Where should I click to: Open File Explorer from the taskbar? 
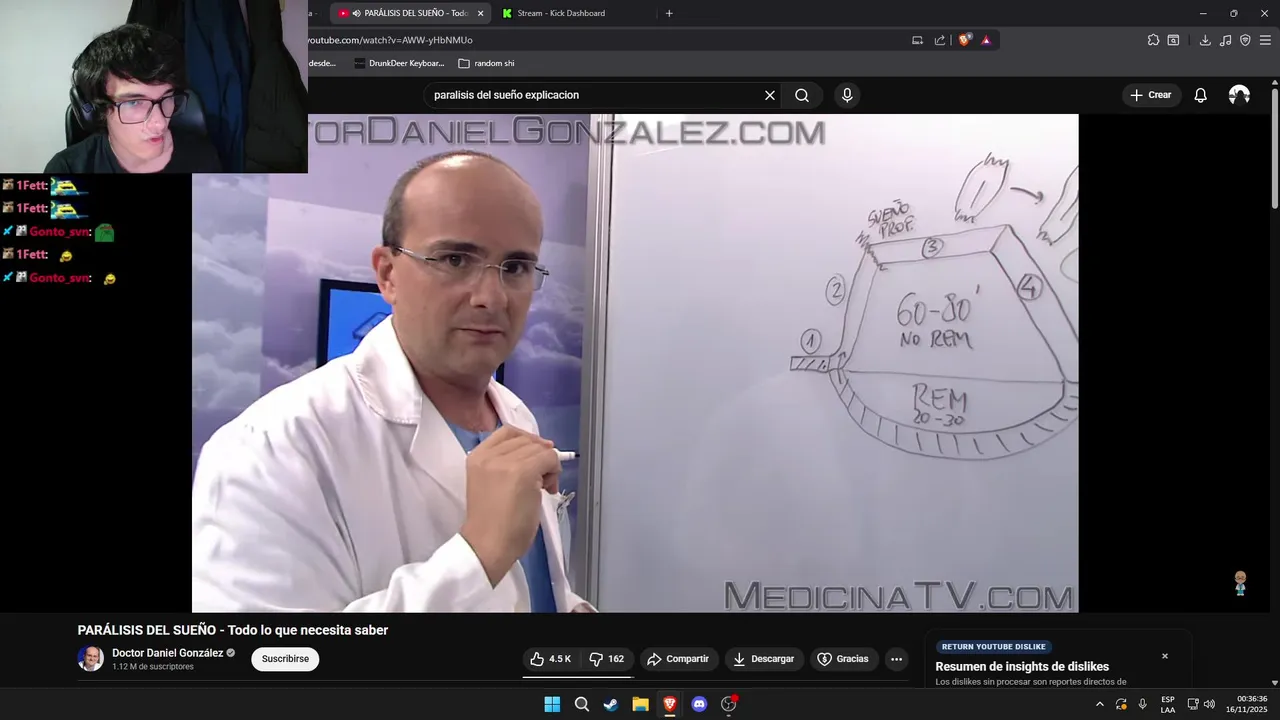640,704
